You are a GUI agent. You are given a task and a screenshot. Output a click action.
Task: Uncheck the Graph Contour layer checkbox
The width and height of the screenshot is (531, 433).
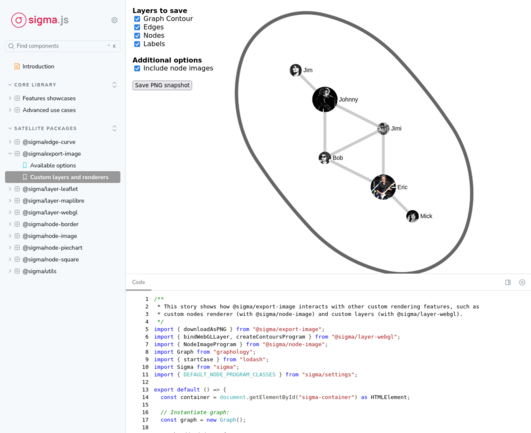137,19
